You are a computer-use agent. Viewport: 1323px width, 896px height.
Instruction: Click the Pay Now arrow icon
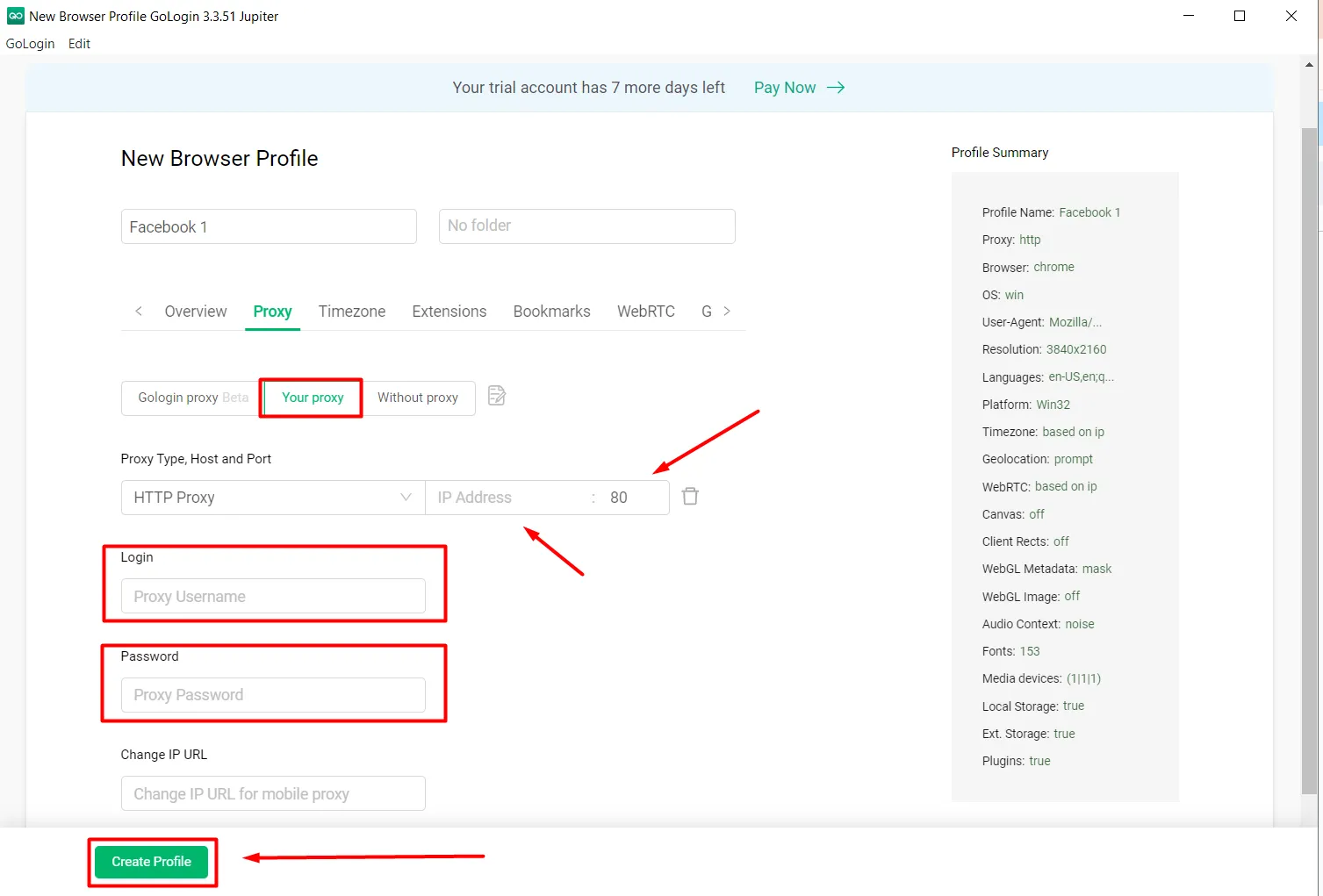(x=836, y=88)
